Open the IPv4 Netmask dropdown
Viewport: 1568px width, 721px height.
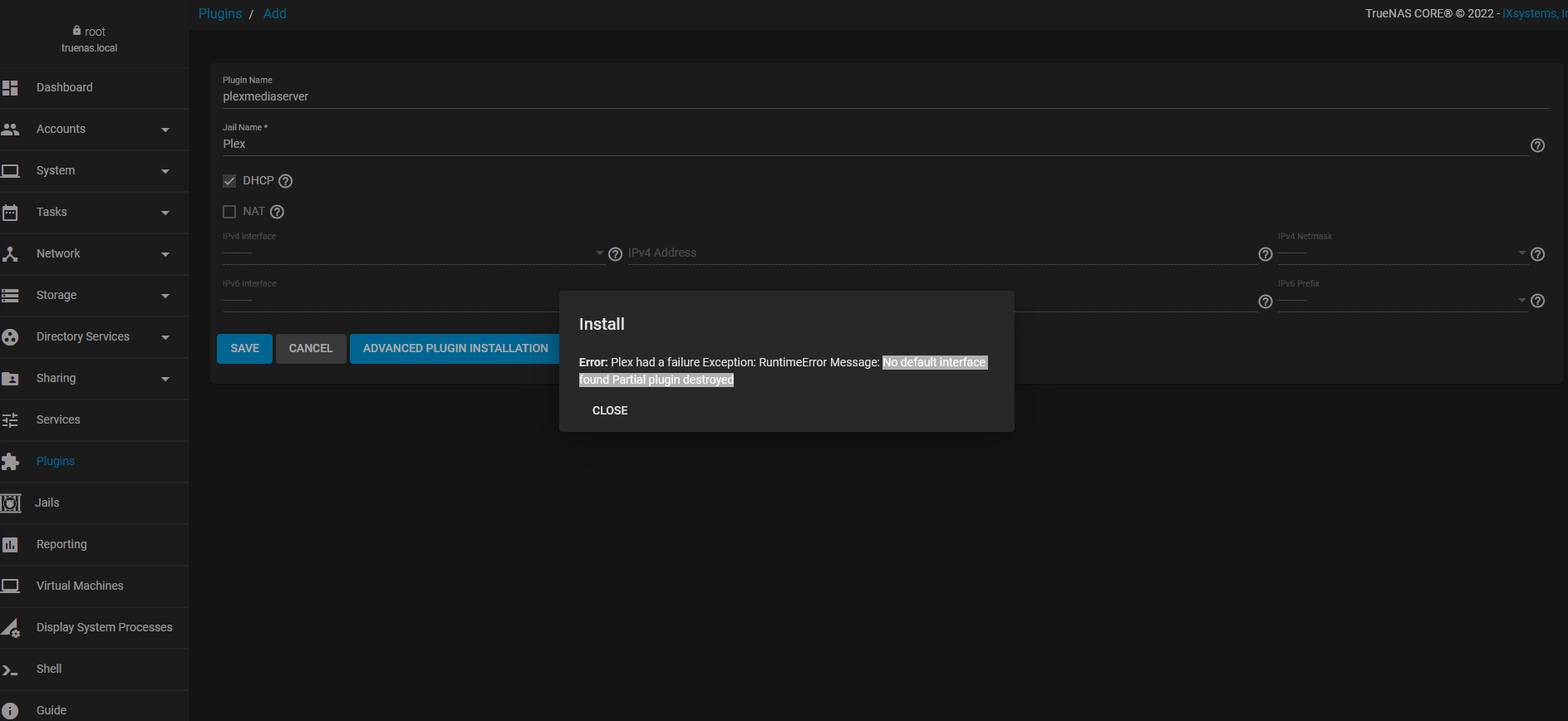point(1402,253)
